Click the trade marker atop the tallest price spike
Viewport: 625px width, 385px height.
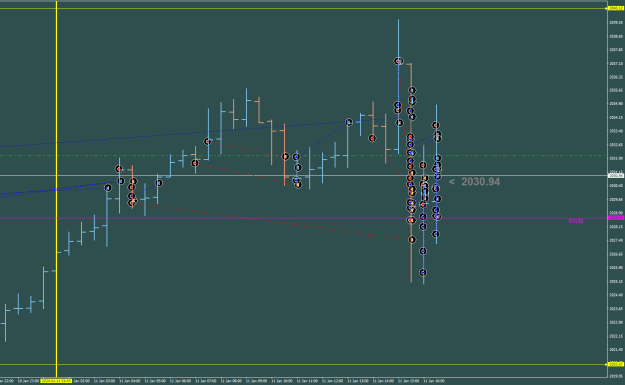pos(399,61)
